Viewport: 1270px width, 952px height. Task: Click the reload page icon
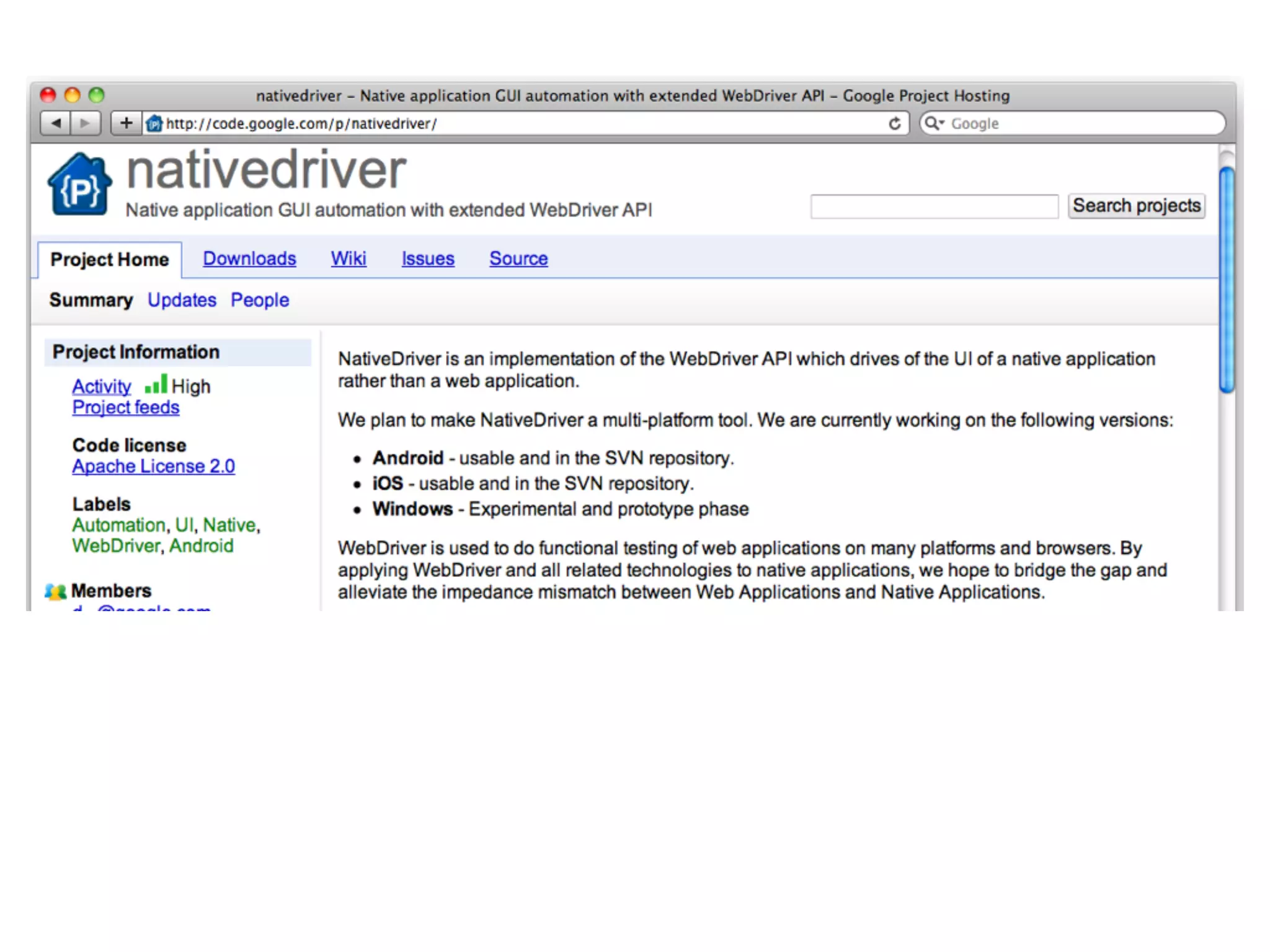(x=894, y=123)
